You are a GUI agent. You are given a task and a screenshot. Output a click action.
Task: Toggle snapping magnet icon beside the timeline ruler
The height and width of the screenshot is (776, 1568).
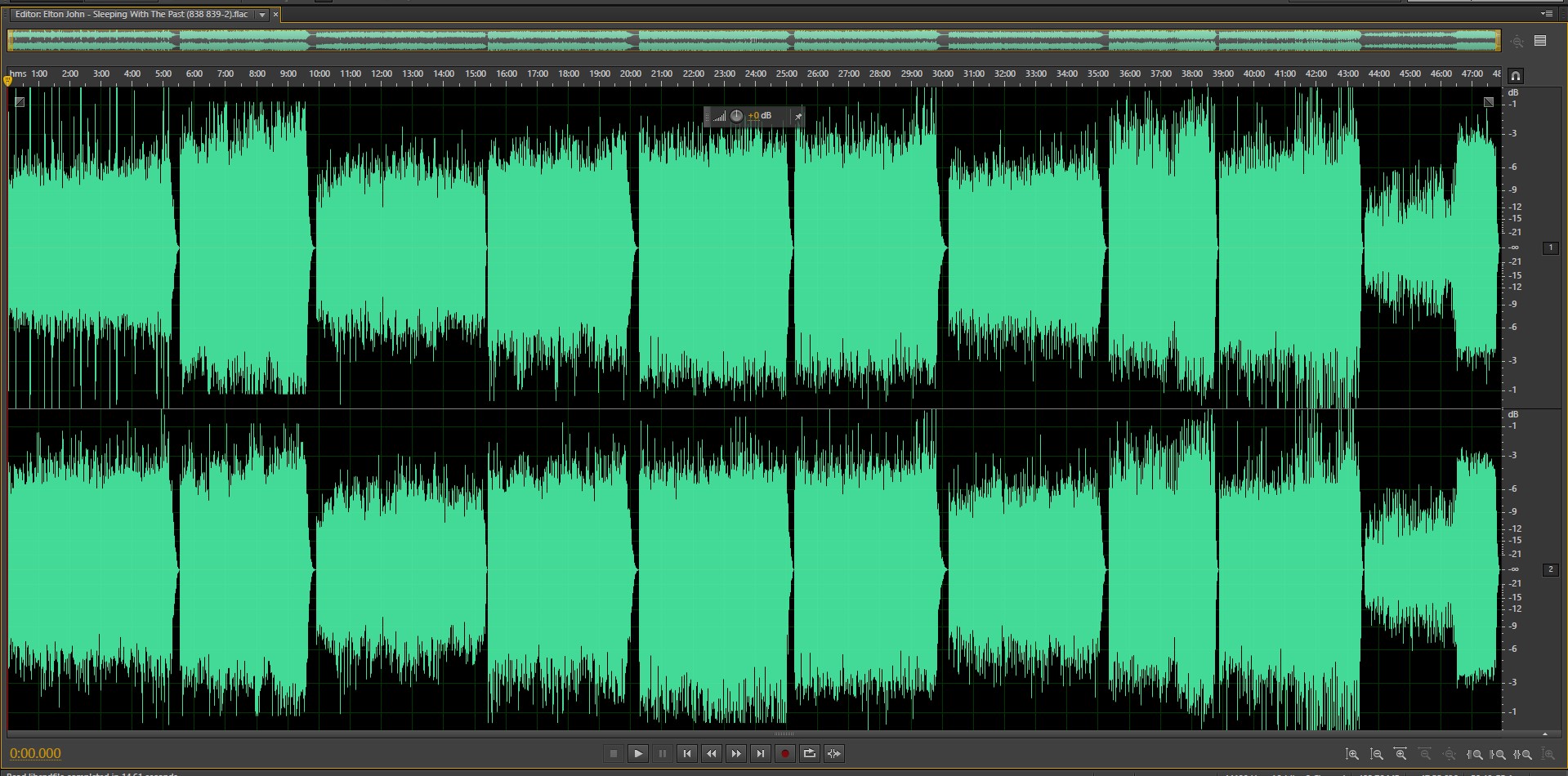tap(1515, 76)
